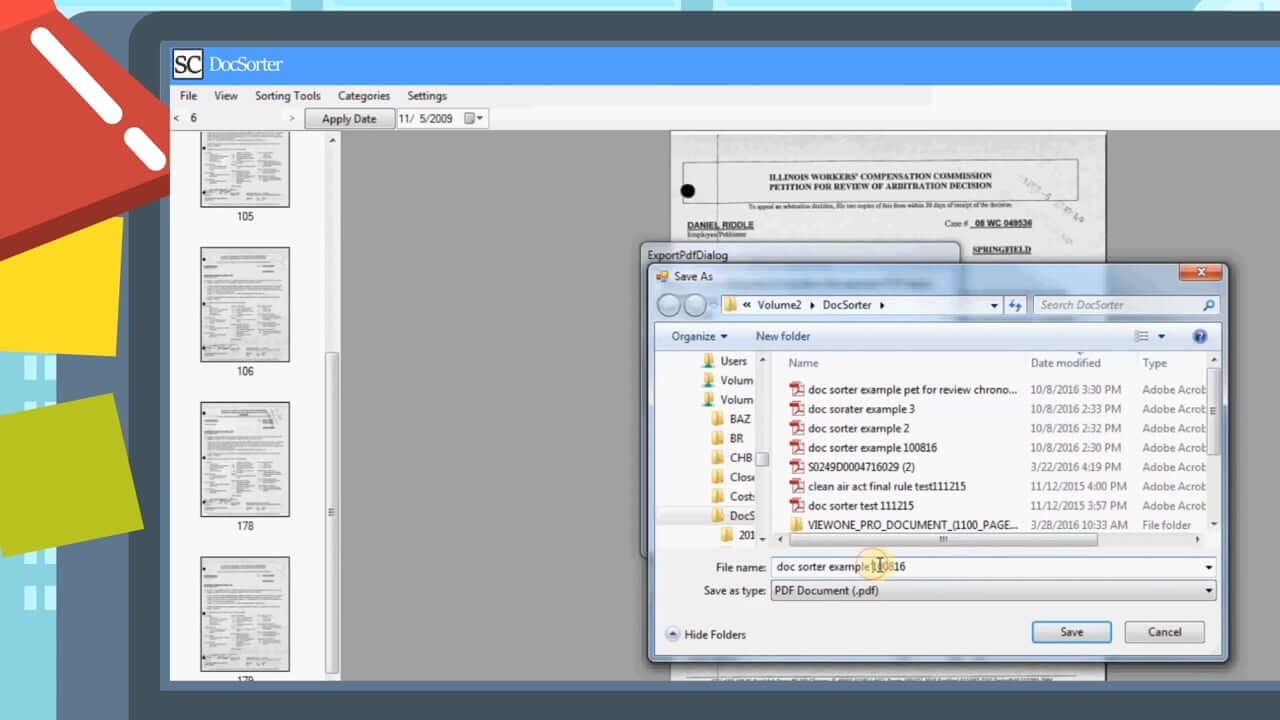The height and width of the screenshot is (720, 1280).
Task: Open the calendar picker next to the date
Action: click(473, 119)
